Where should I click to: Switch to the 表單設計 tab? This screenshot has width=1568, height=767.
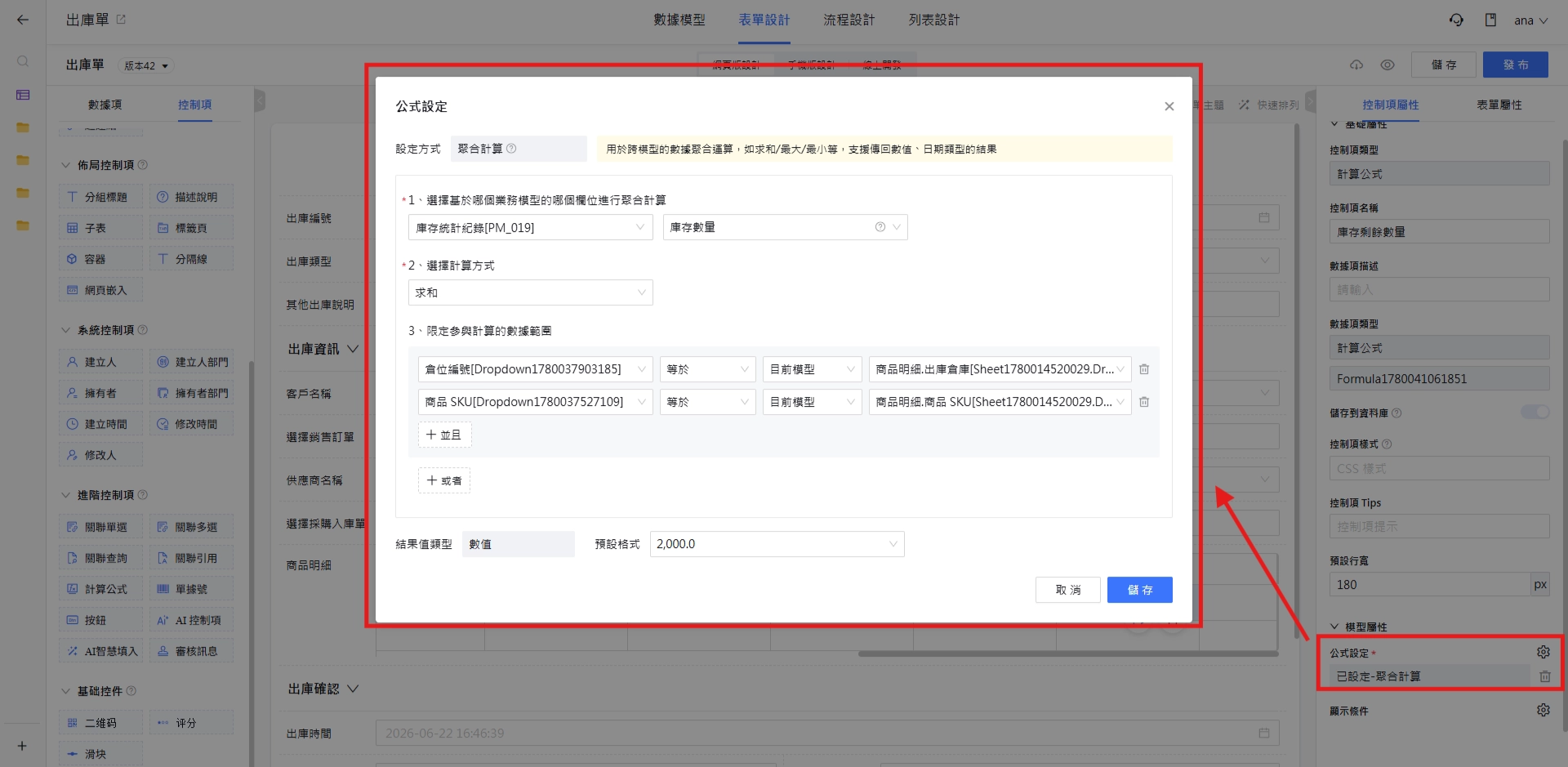pyautogui.click(x=764, y=20)
